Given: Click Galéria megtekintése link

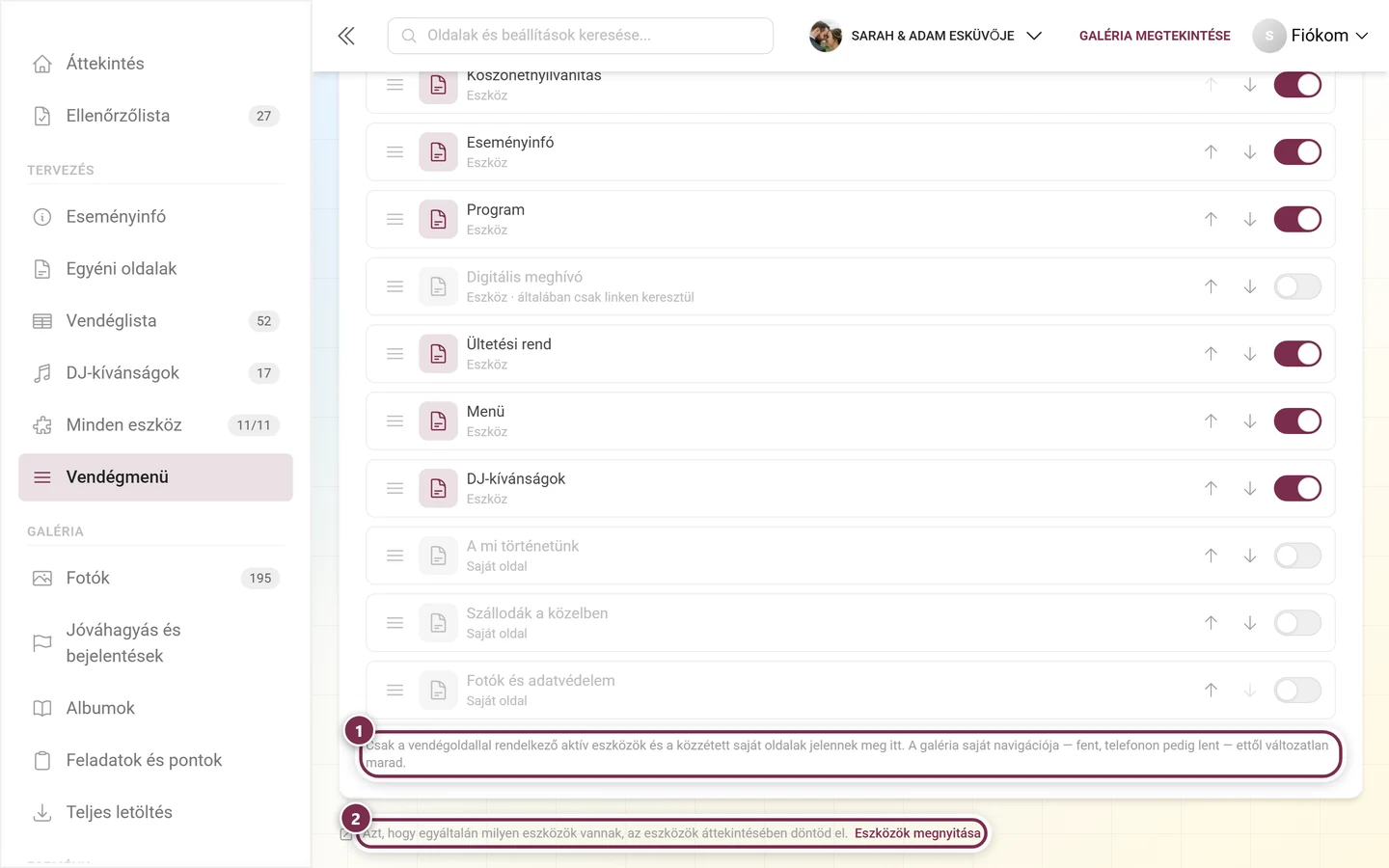Looking at the screenshot, I should tap(1155, 36).
